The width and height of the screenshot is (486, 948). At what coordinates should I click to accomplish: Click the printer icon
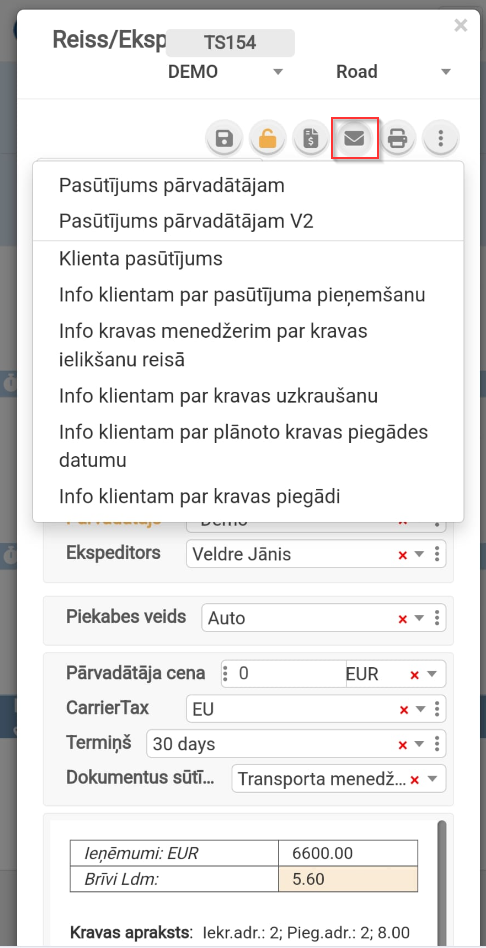(398, 138)
